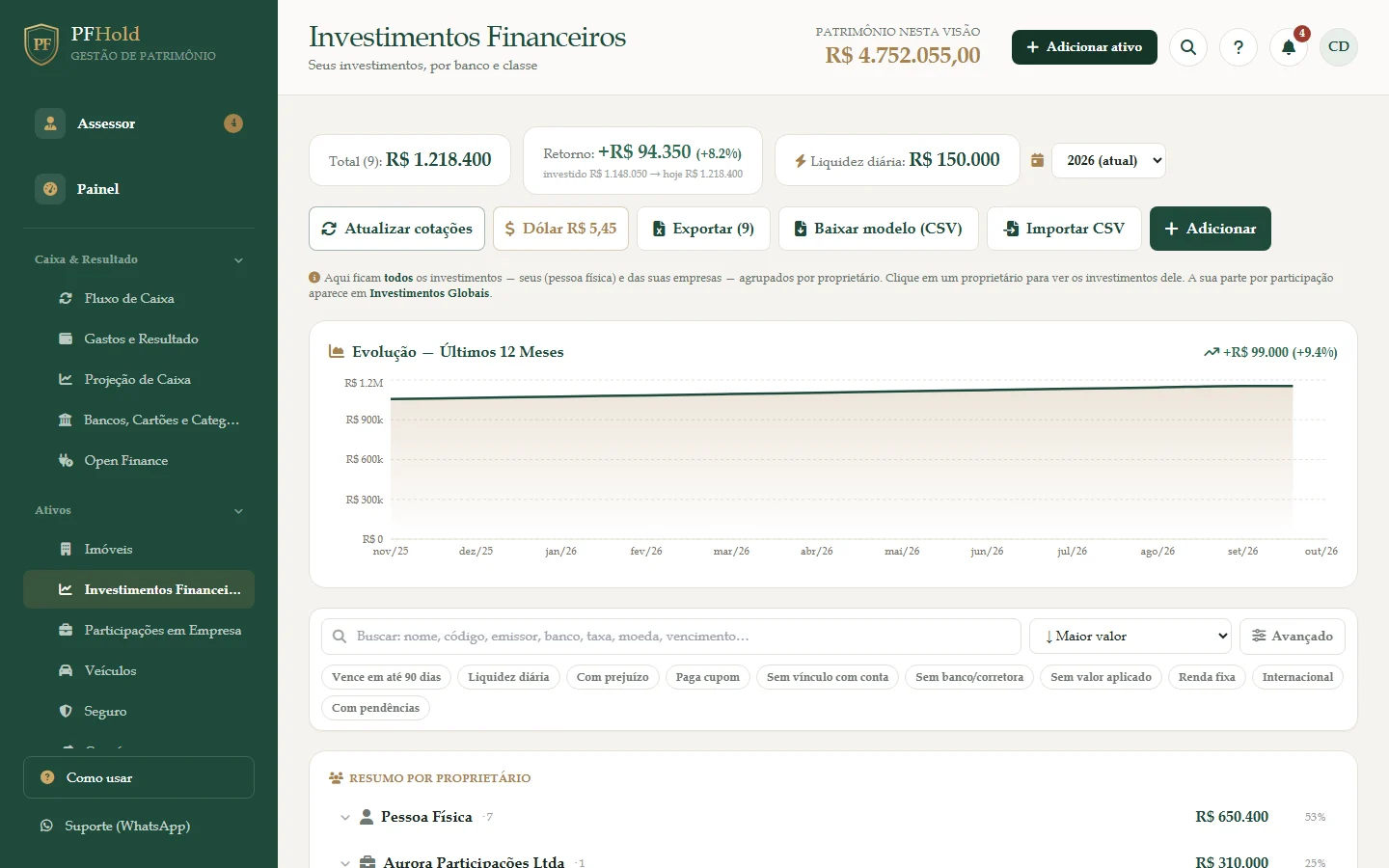Toggle the Paga cupom filter chip
Viewport: 1389px width, 868px height.
click(708, 677)
